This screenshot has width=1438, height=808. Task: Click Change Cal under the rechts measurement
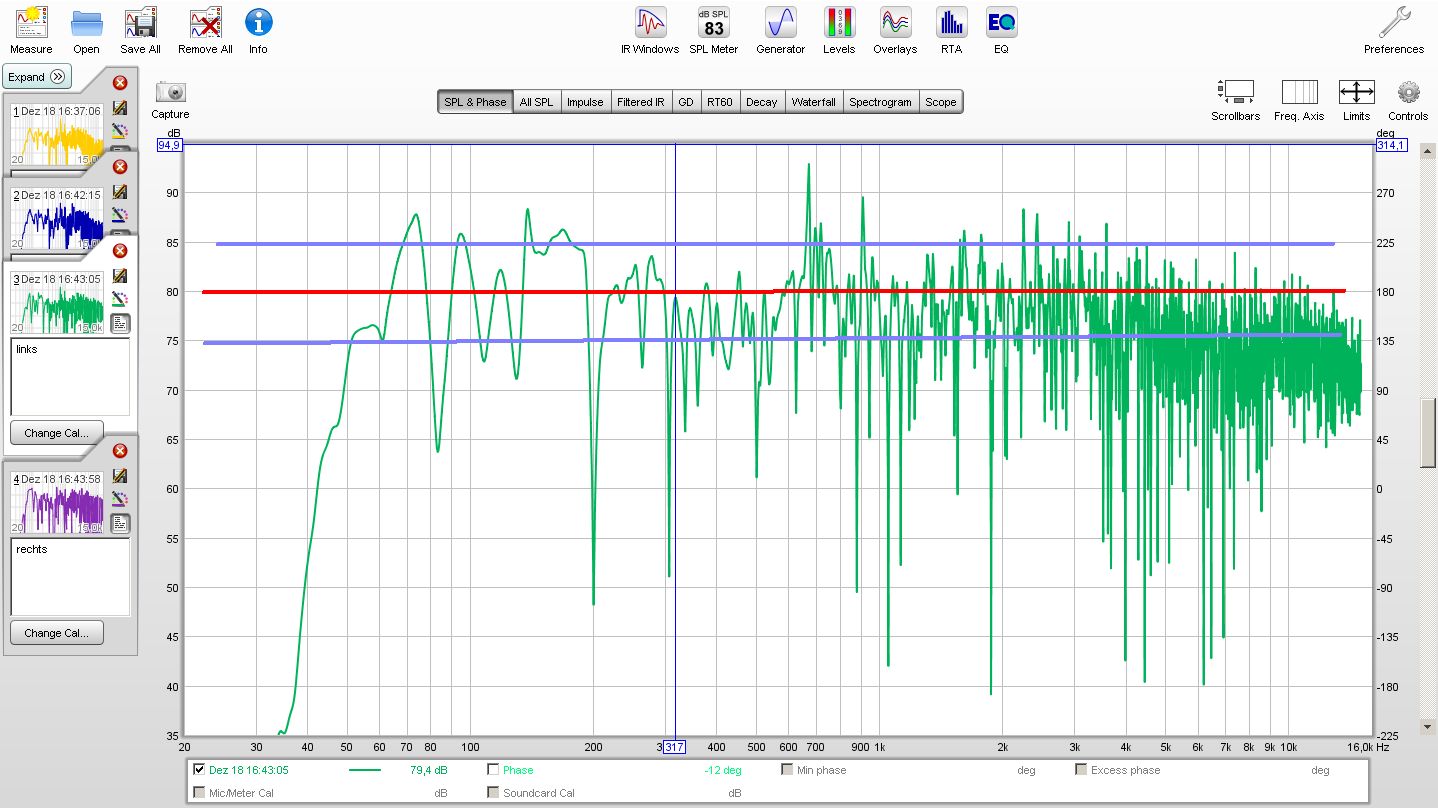pos(57,633)
